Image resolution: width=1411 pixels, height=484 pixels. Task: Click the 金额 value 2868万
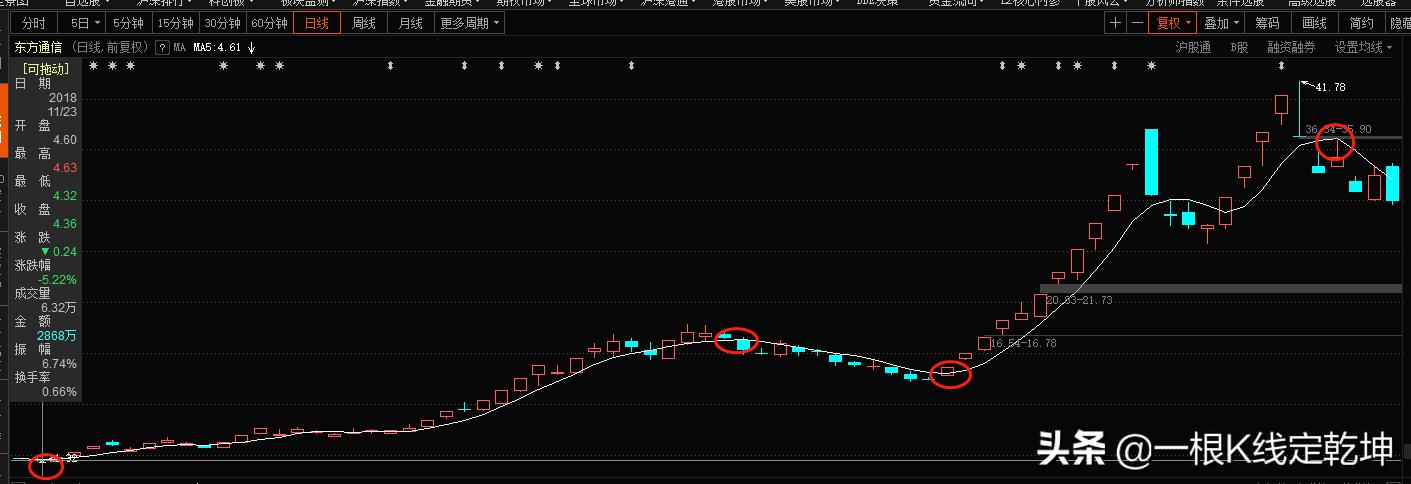point(58,336)
